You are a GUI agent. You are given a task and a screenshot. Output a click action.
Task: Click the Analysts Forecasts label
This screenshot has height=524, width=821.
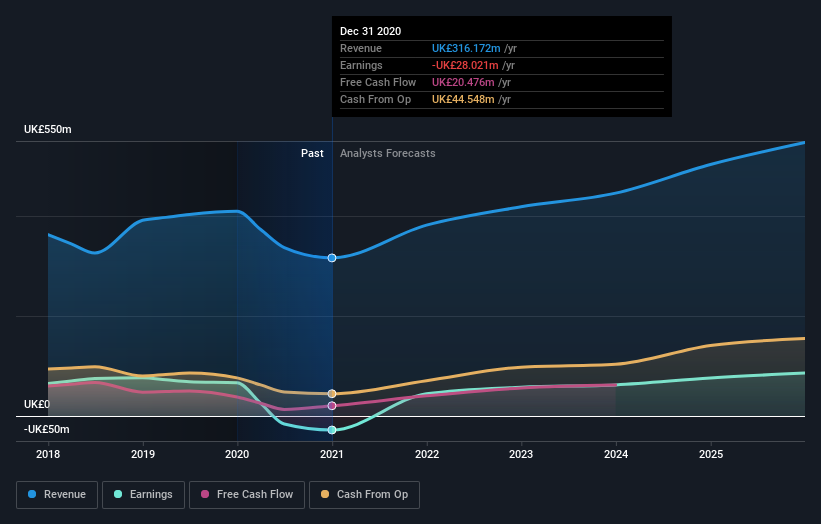pos(387,153)
